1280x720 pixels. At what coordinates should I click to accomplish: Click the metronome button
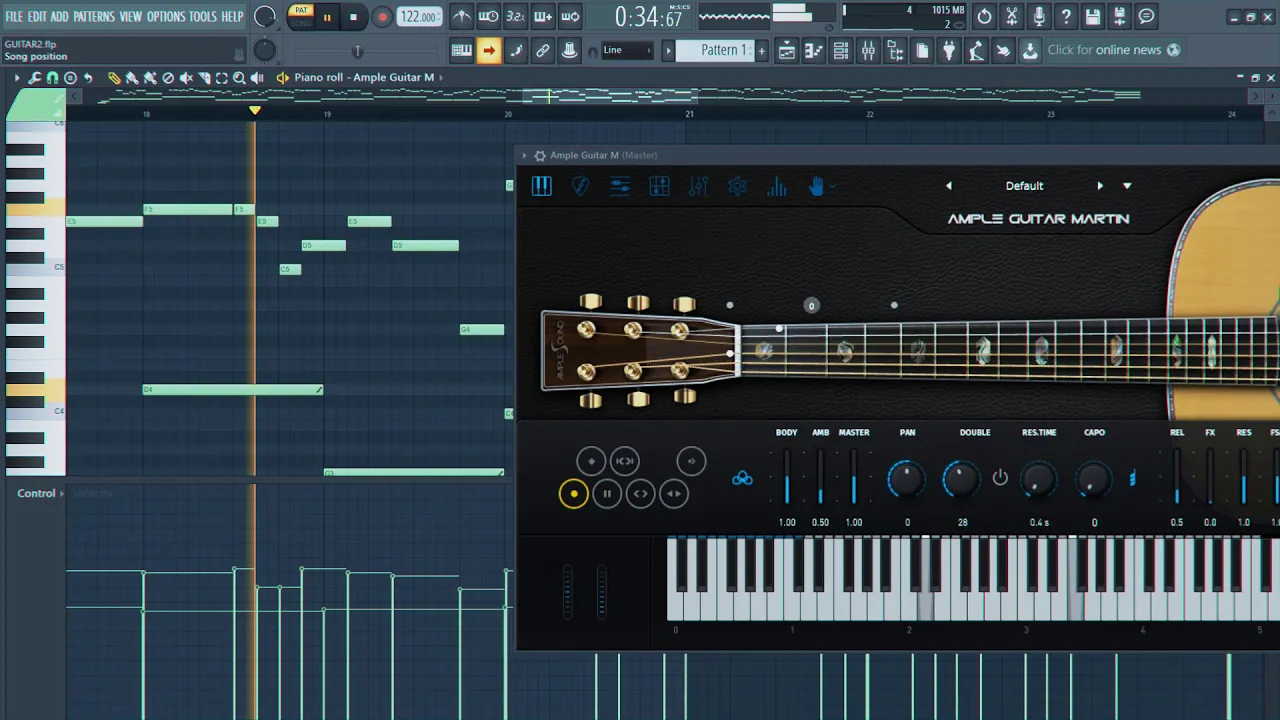point(461,16)
